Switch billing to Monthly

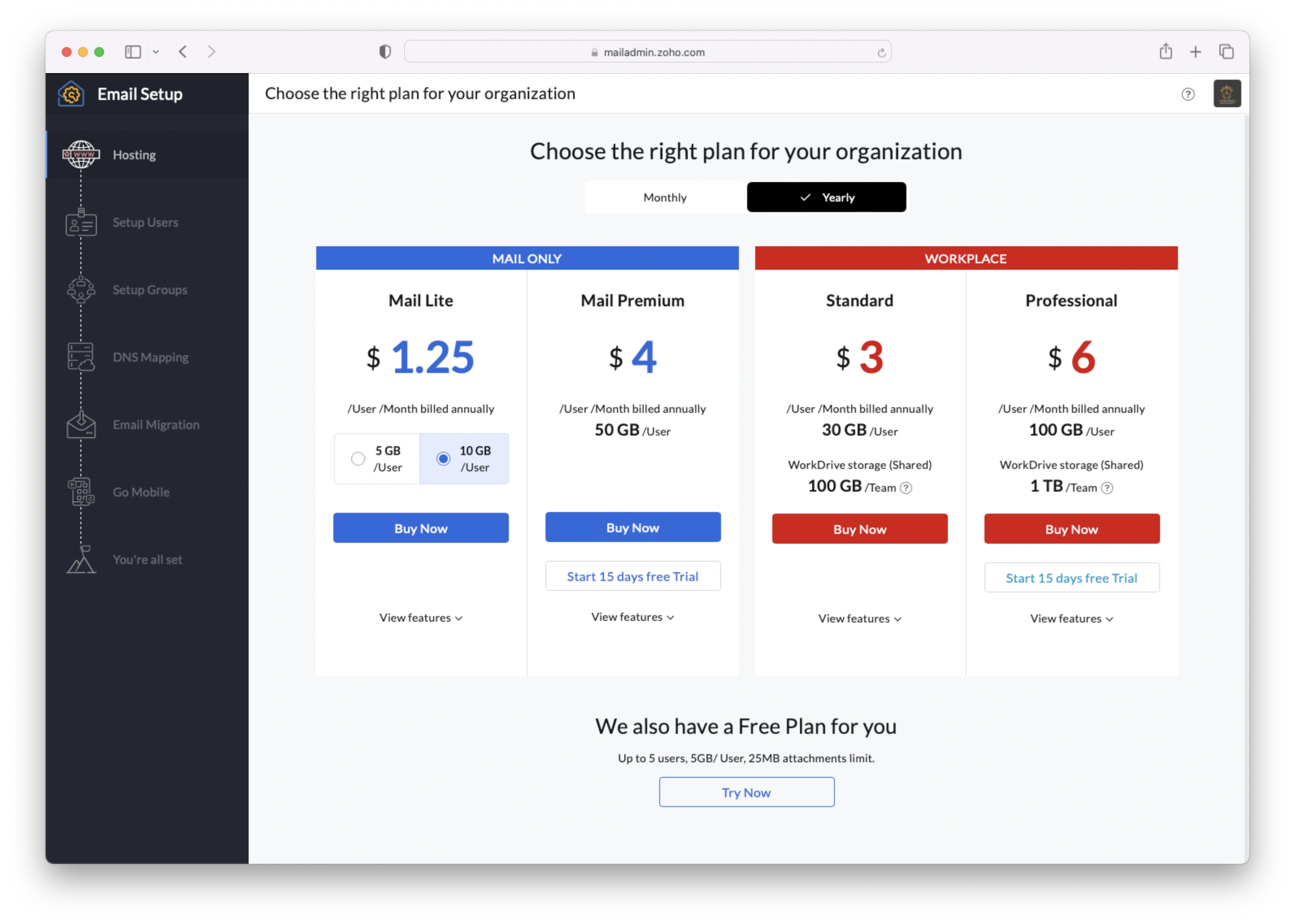click(665, 197)
